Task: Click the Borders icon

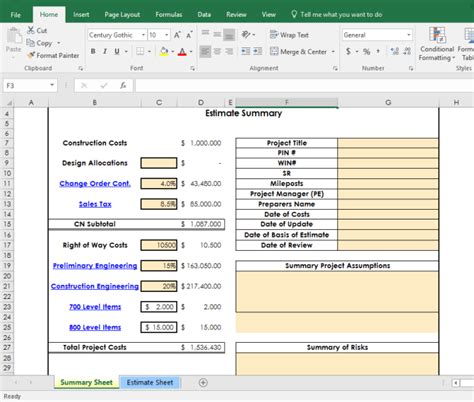Action: pos(140,51)
